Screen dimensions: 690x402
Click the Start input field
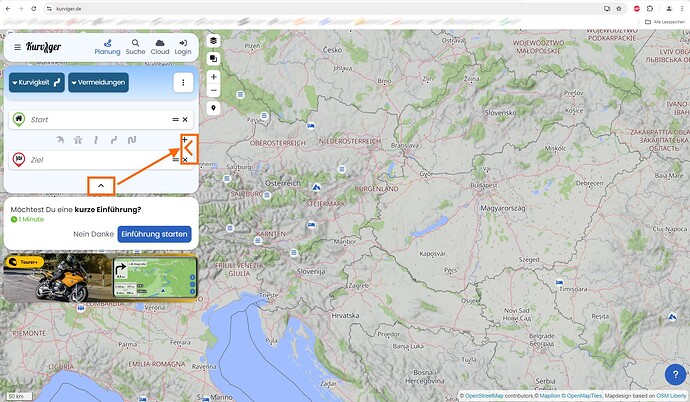99,120
